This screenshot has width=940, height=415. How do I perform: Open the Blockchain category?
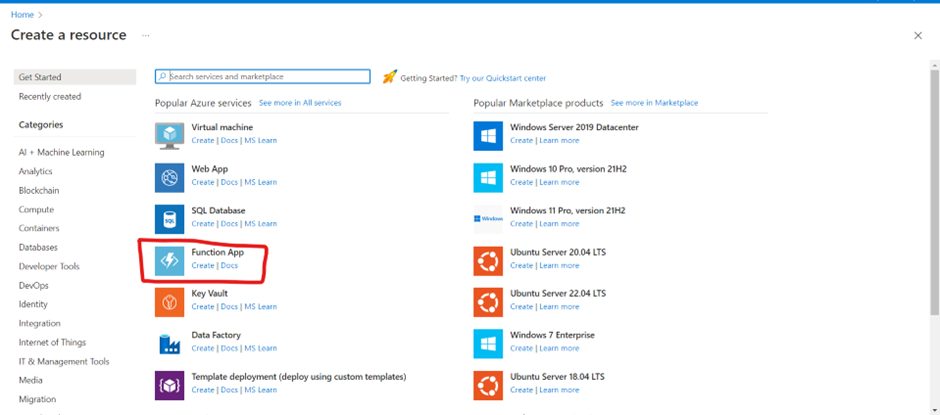click(39, 191)
